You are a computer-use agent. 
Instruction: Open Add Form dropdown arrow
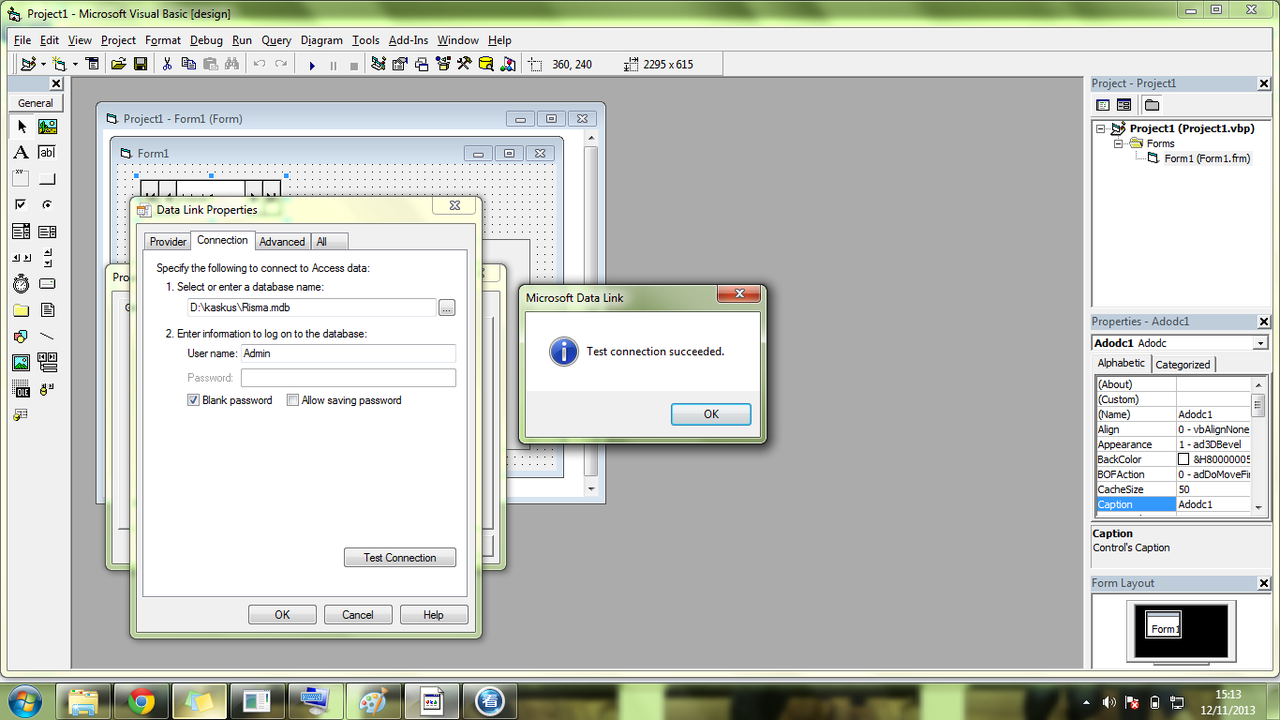coord(74,64)
